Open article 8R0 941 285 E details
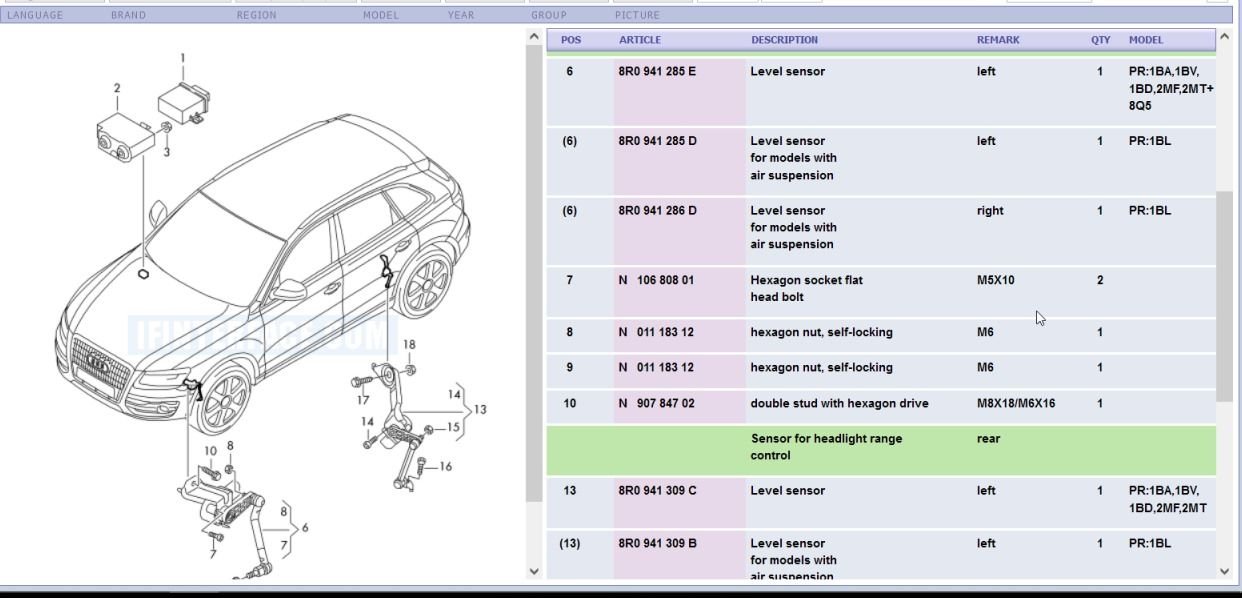The height and width of the screenshot is (598, 1242). click(657, 71)
